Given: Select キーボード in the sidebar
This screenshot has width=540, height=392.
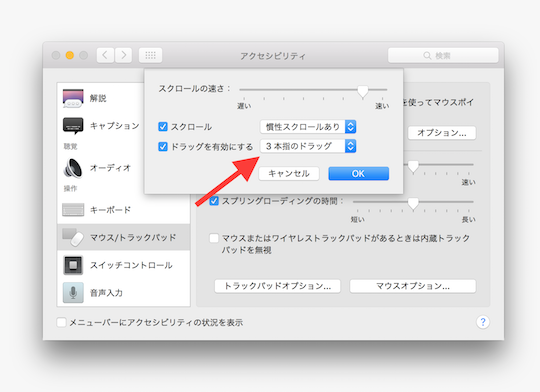Looking at the screenshot, I should click(123, 210).
